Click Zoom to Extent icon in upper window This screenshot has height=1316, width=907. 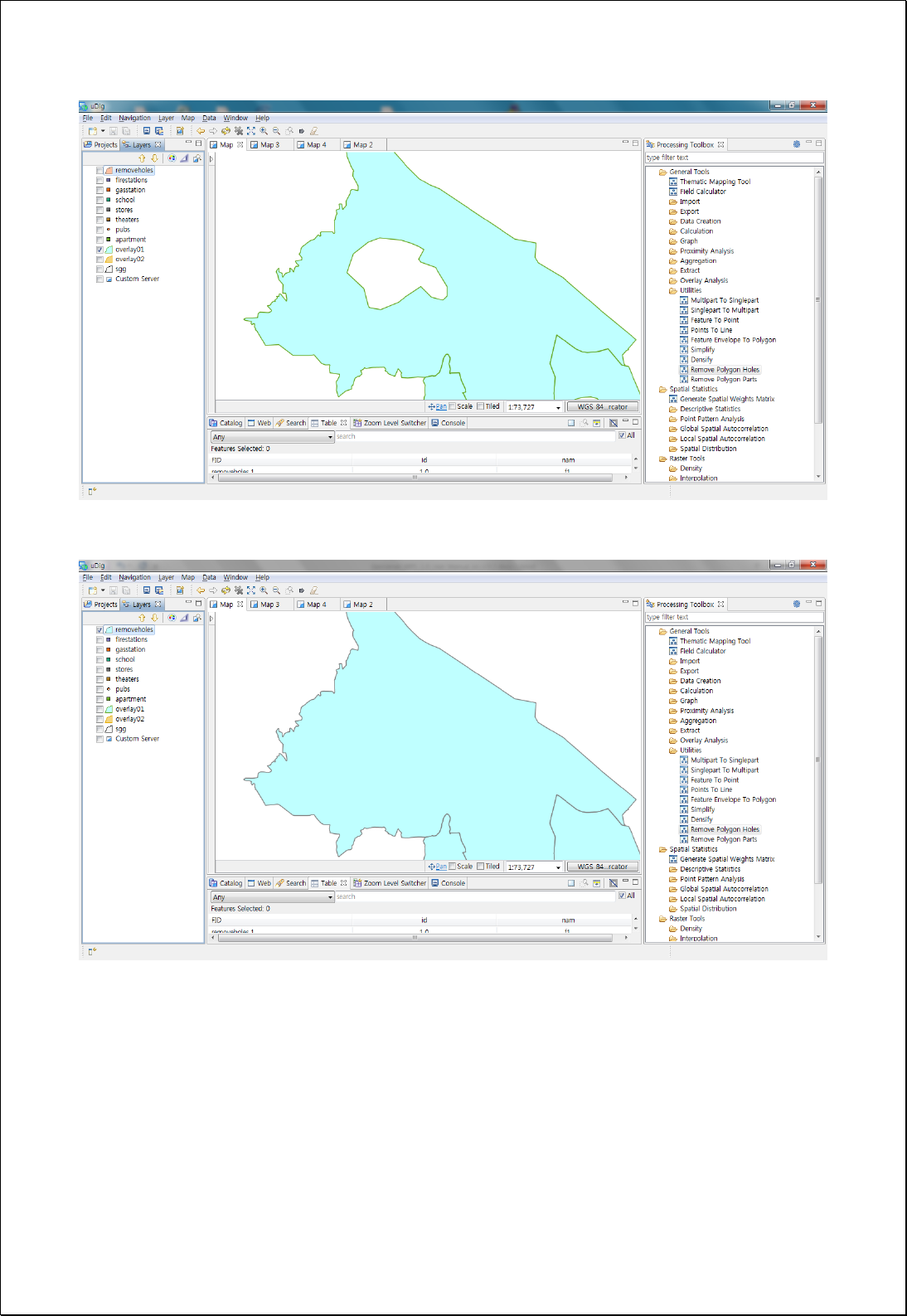pos(251,131)
